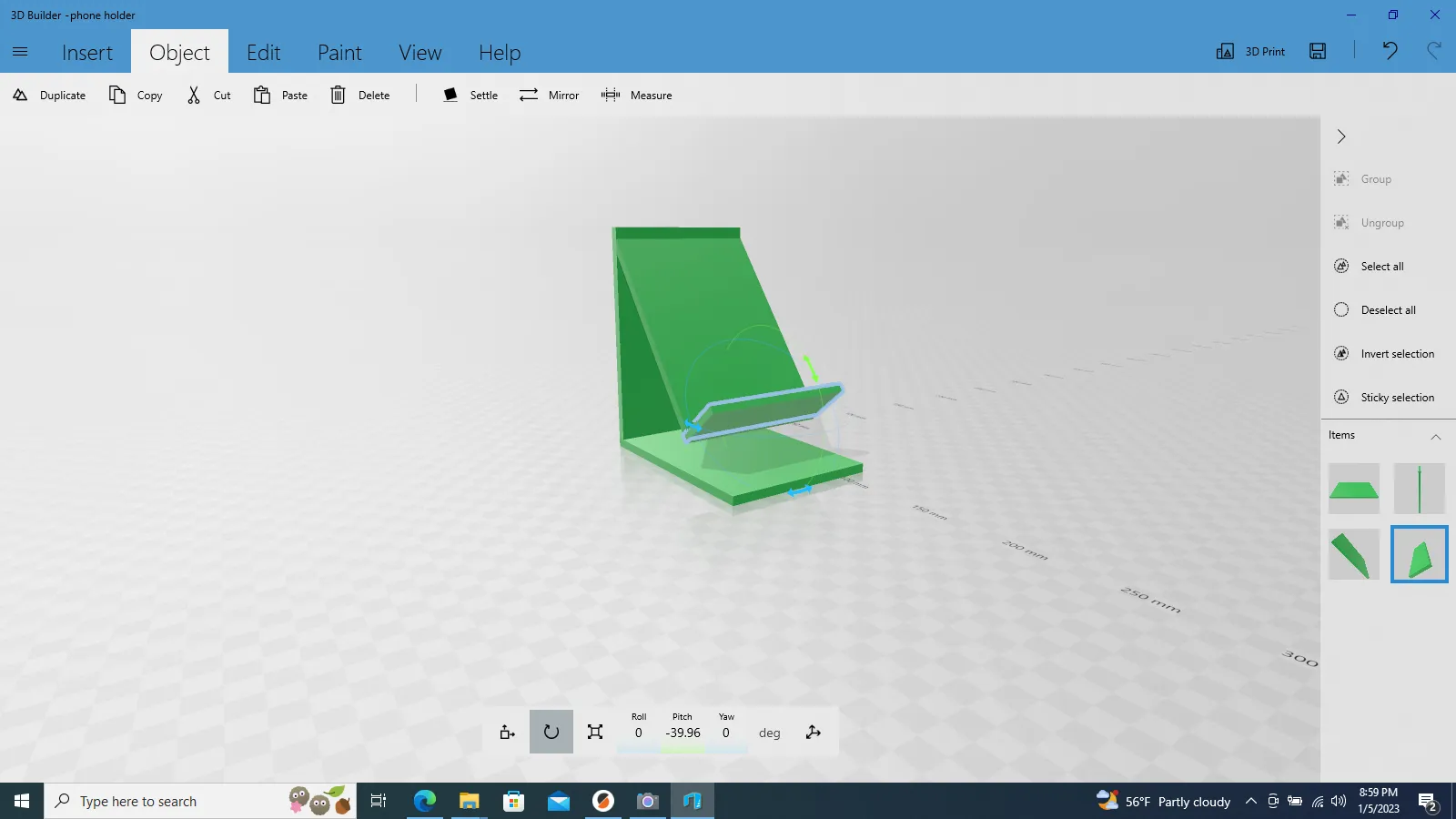
Task: Open Task View from the taskbar
Action: tap(379, 801)
